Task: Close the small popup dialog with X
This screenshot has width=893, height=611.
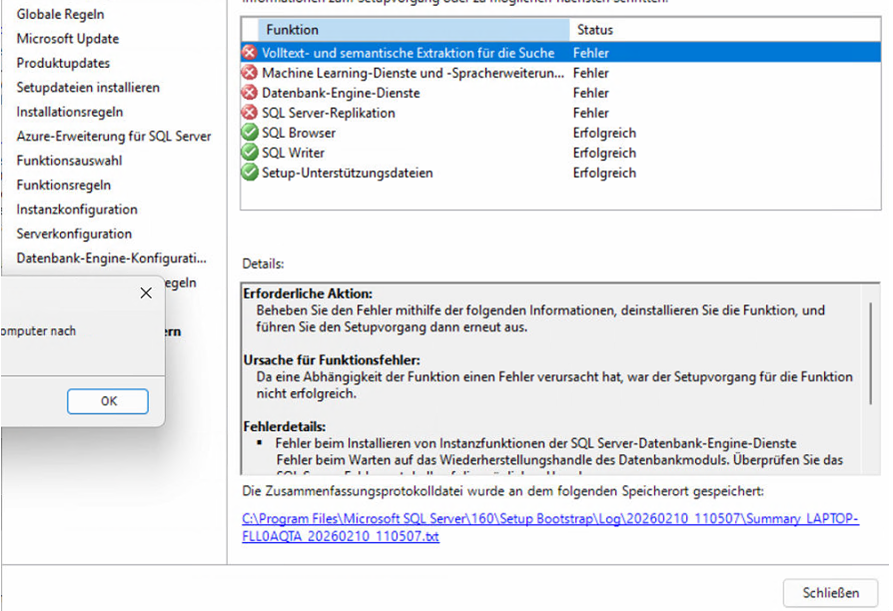Action: pyautogui.click(x=146, y=293)
